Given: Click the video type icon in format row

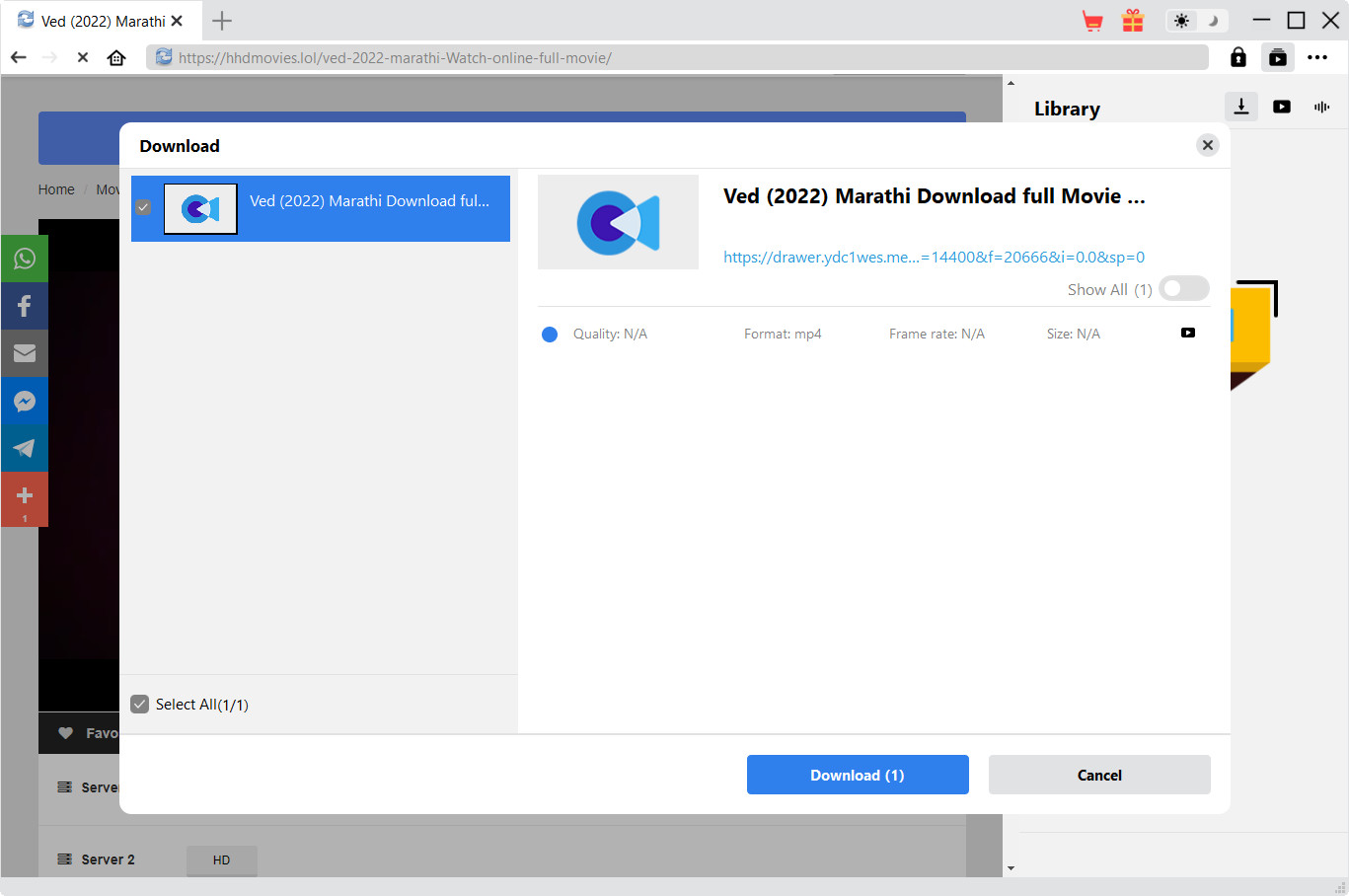Looking at the screenshot, I should (x=1188, y=333).
